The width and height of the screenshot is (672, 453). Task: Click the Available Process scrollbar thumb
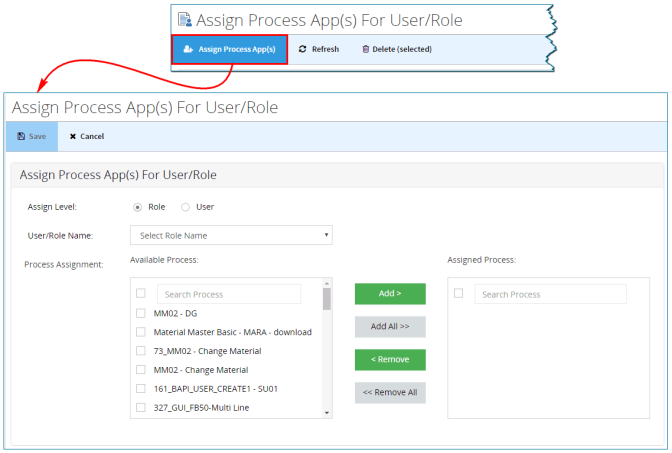click(x=327, y=299)
